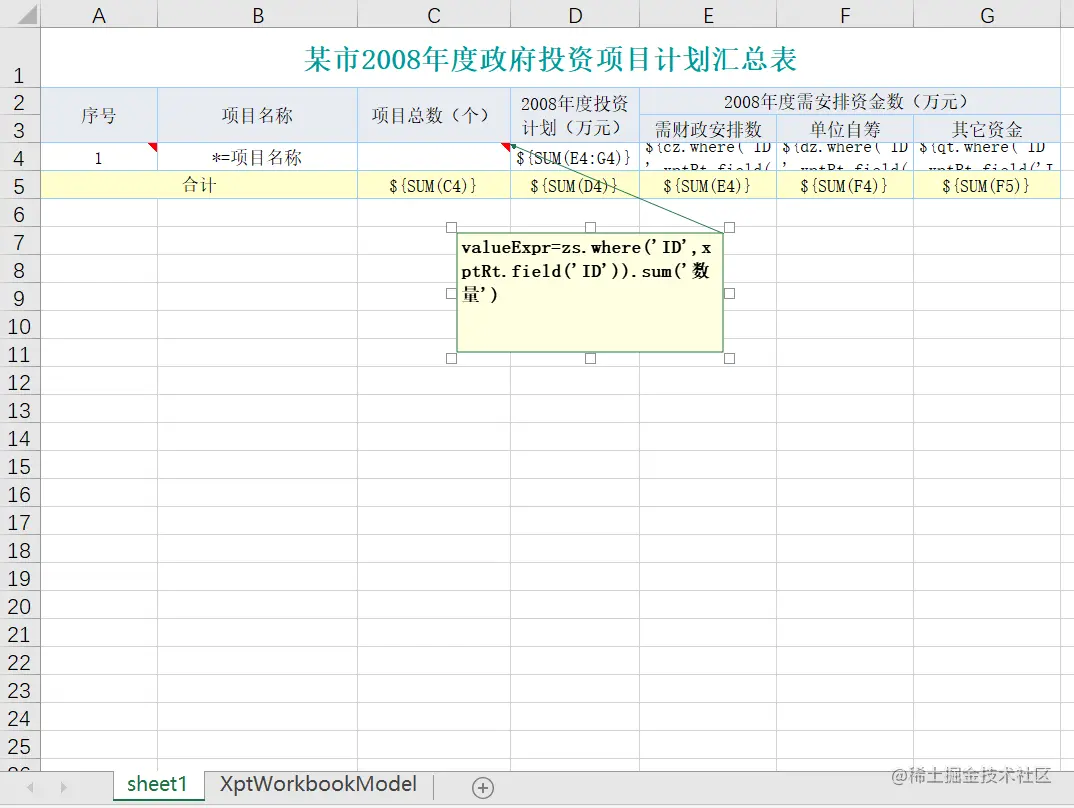Select column A header
The width and height of the screenshot is (1074, 808).
pyautogui.click(x=99, y=14)
